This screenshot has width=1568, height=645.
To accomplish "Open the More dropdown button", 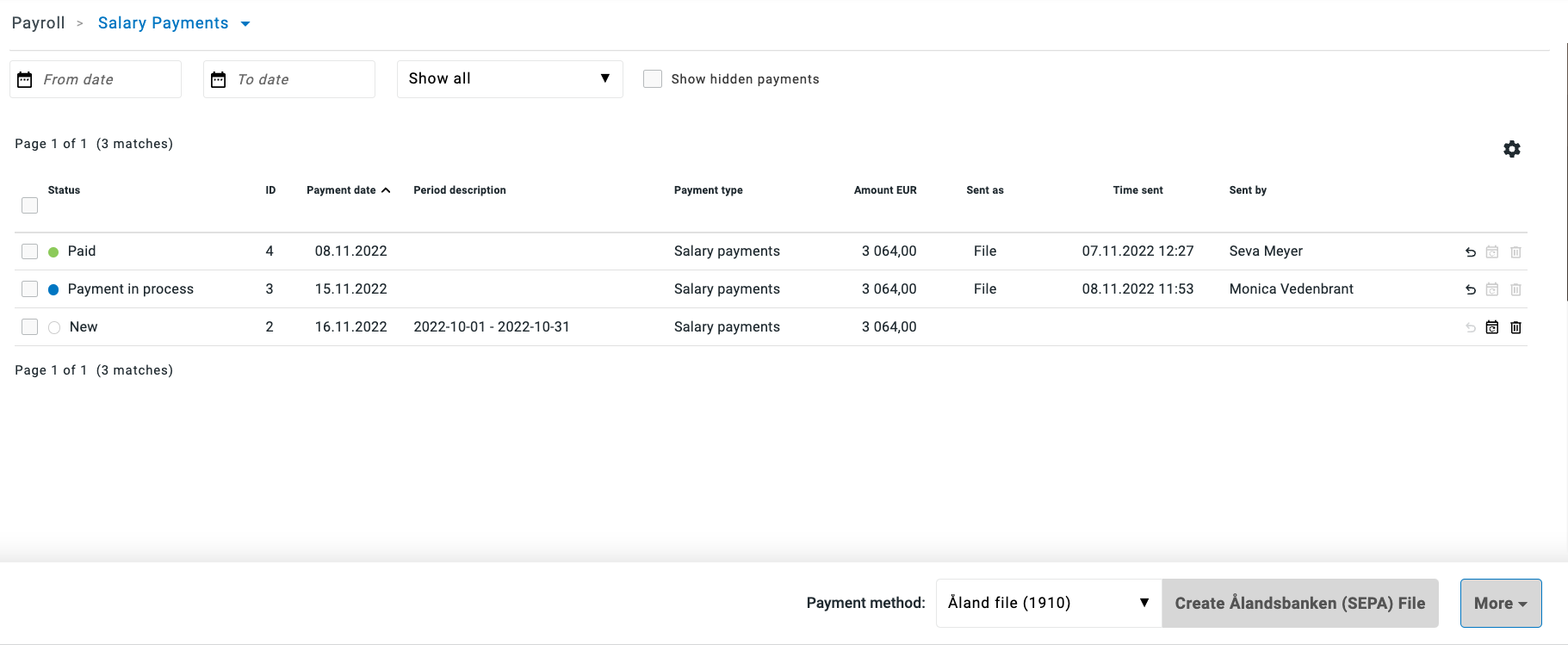I will coord(1500,603).
